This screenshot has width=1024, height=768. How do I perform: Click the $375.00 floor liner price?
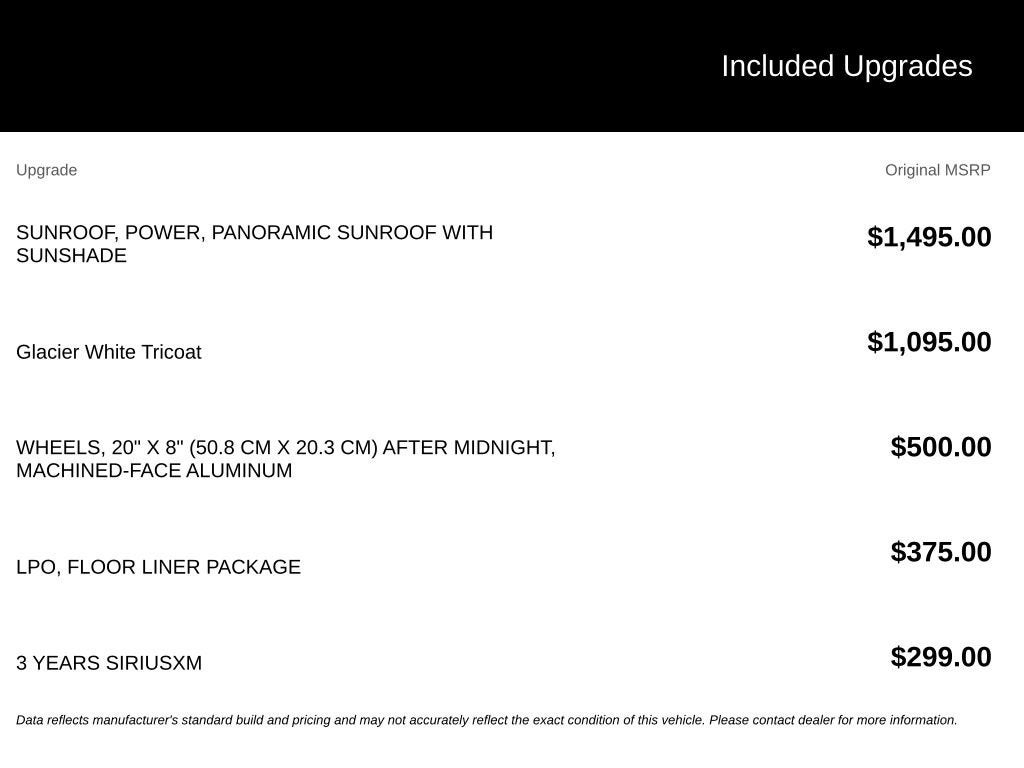(x=940, y=552)
